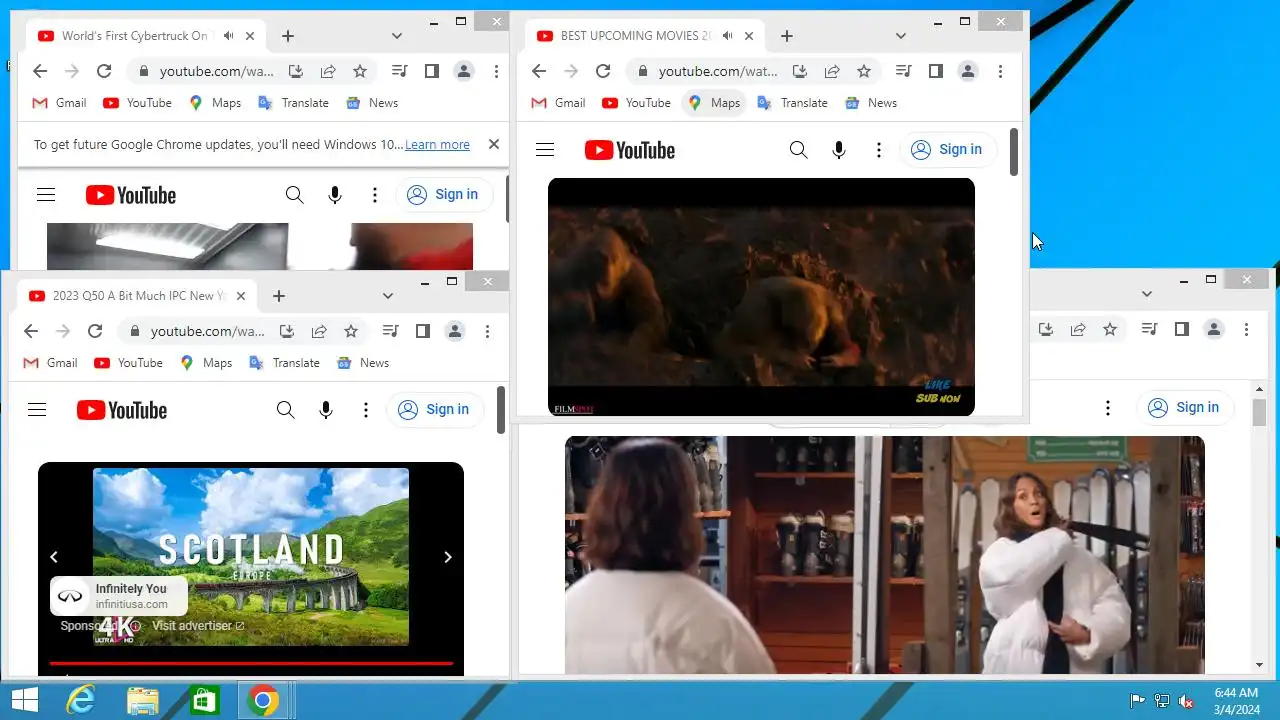This screenshot has height=720, width=1280.
Task: Click Sign in in Best Upcoming Movies window
Action: click(x=948, y=150)
